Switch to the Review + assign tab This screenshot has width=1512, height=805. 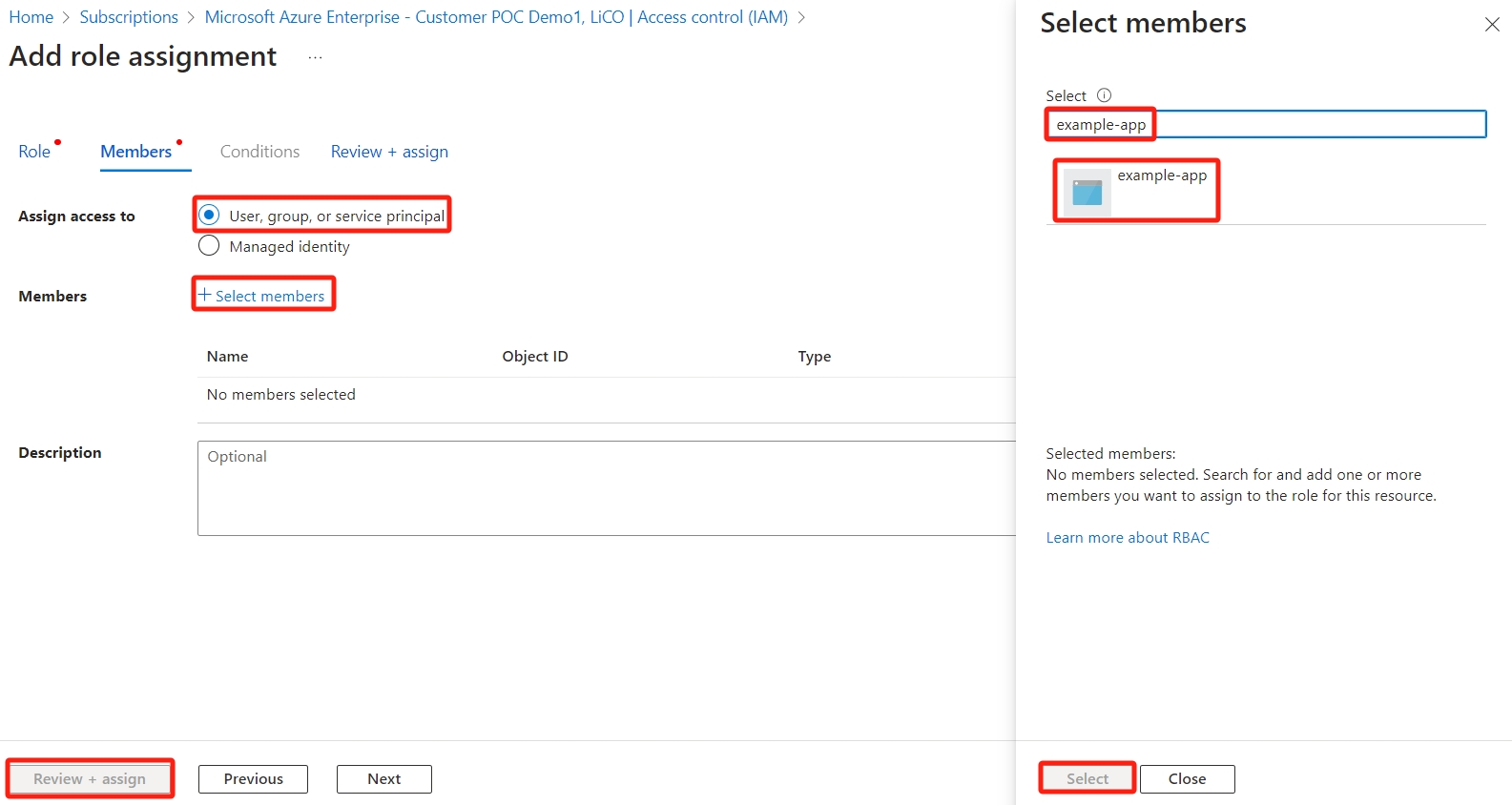click(x=389, y=152)
